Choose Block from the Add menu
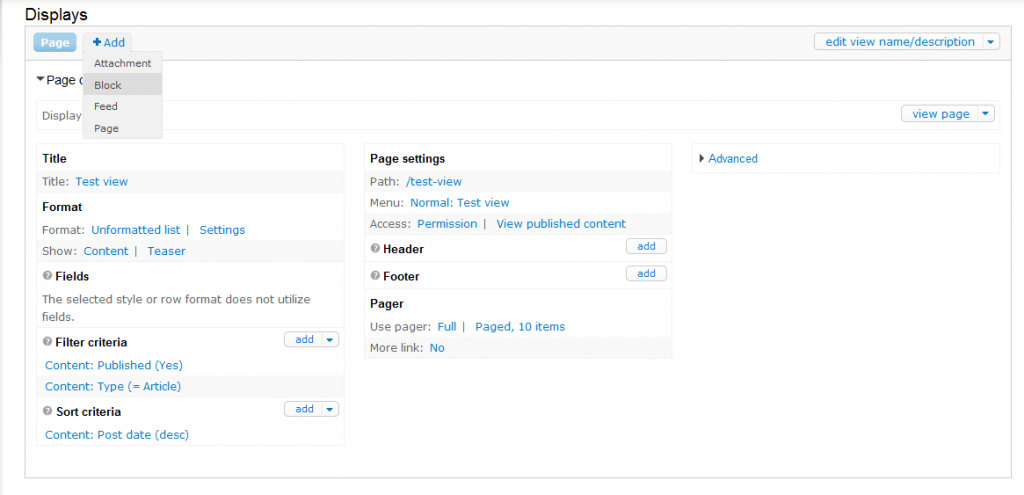Screen dimensions: 1024x495 point(123,85)
